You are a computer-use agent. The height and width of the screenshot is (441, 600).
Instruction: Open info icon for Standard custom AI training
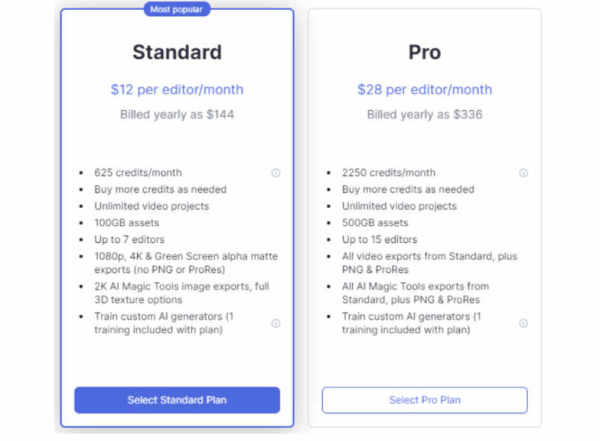click(276, 323)
